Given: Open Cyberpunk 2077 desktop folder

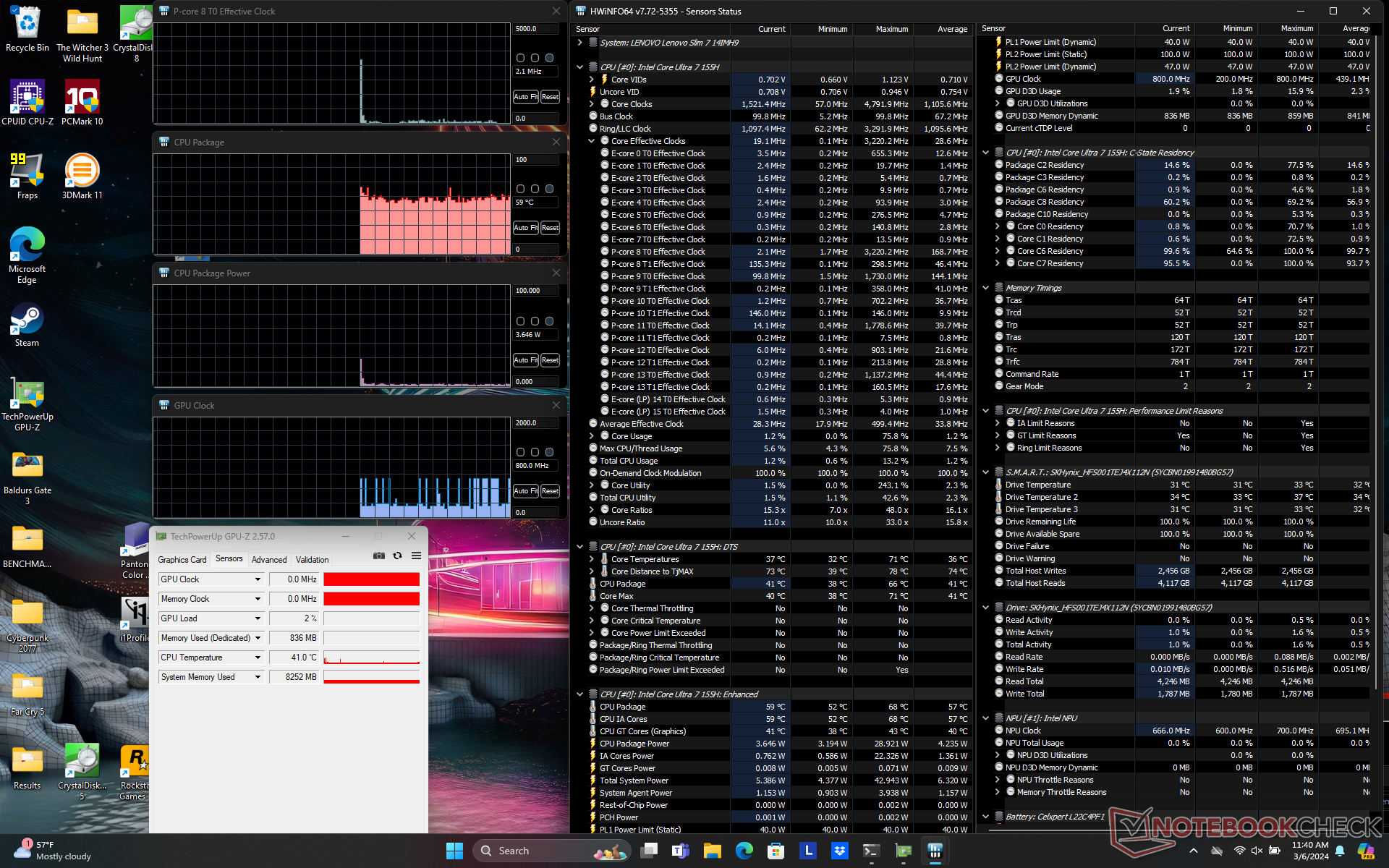Looking at the screenshot, I should (27, 624).
